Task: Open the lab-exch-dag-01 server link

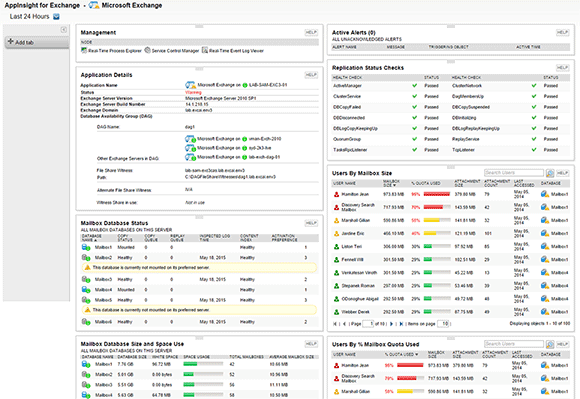Action: point(264,157)
